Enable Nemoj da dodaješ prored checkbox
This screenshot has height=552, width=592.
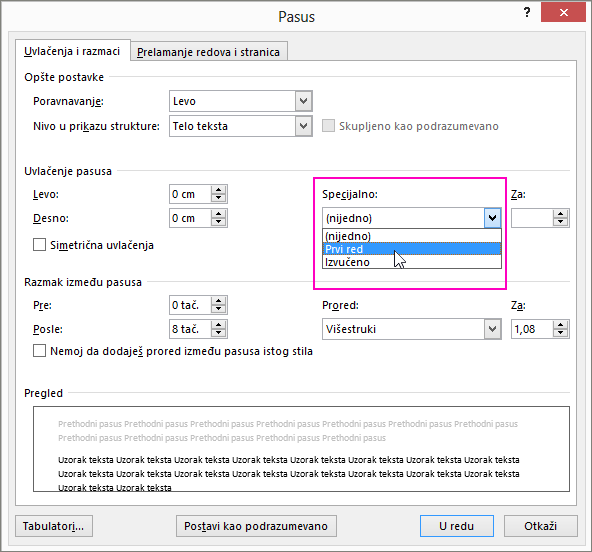point(39,351)
